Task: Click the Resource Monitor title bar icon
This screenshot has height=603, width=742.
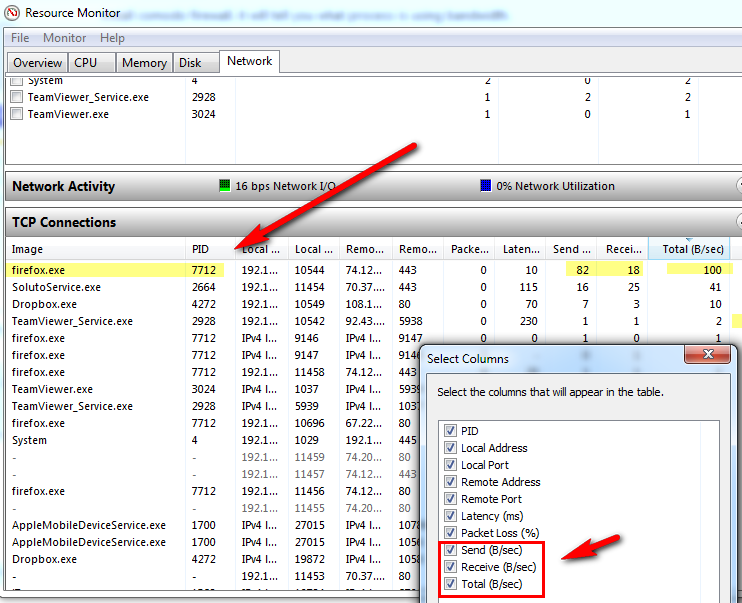Action: (x=12, y=13)
